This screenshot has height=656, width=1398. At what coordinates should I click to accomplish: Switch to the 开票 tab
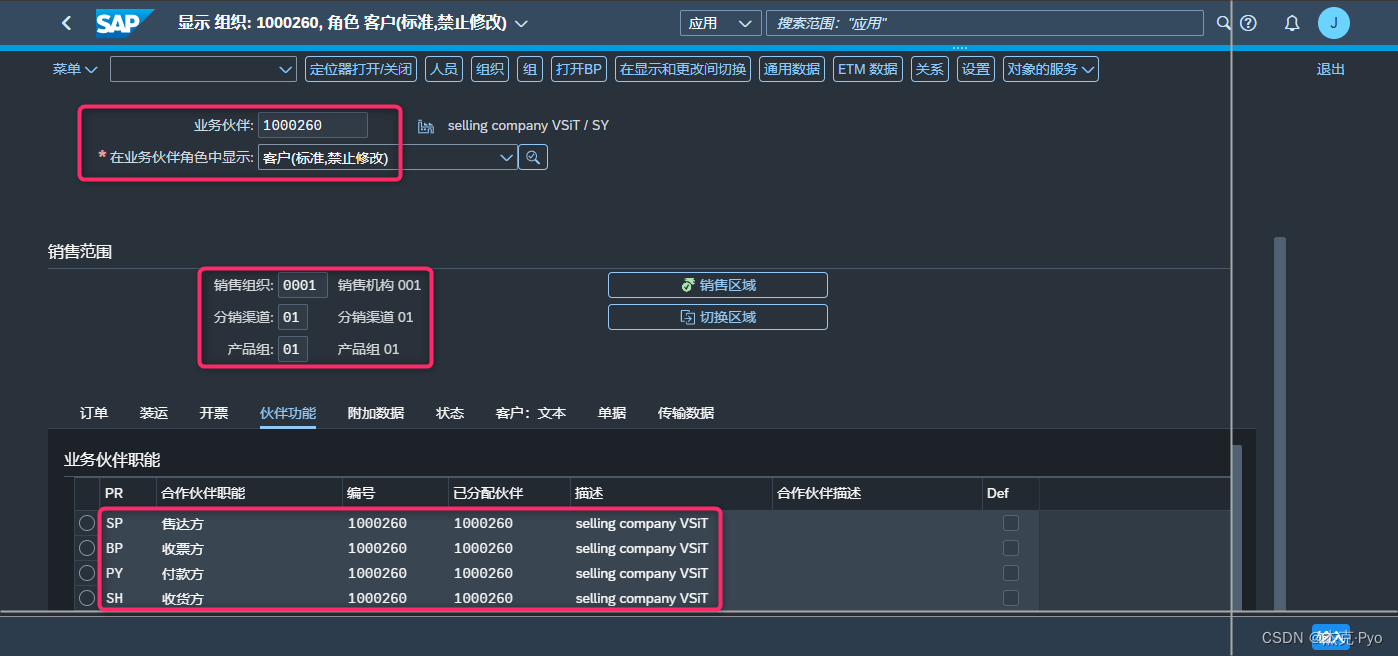point(214,413)
